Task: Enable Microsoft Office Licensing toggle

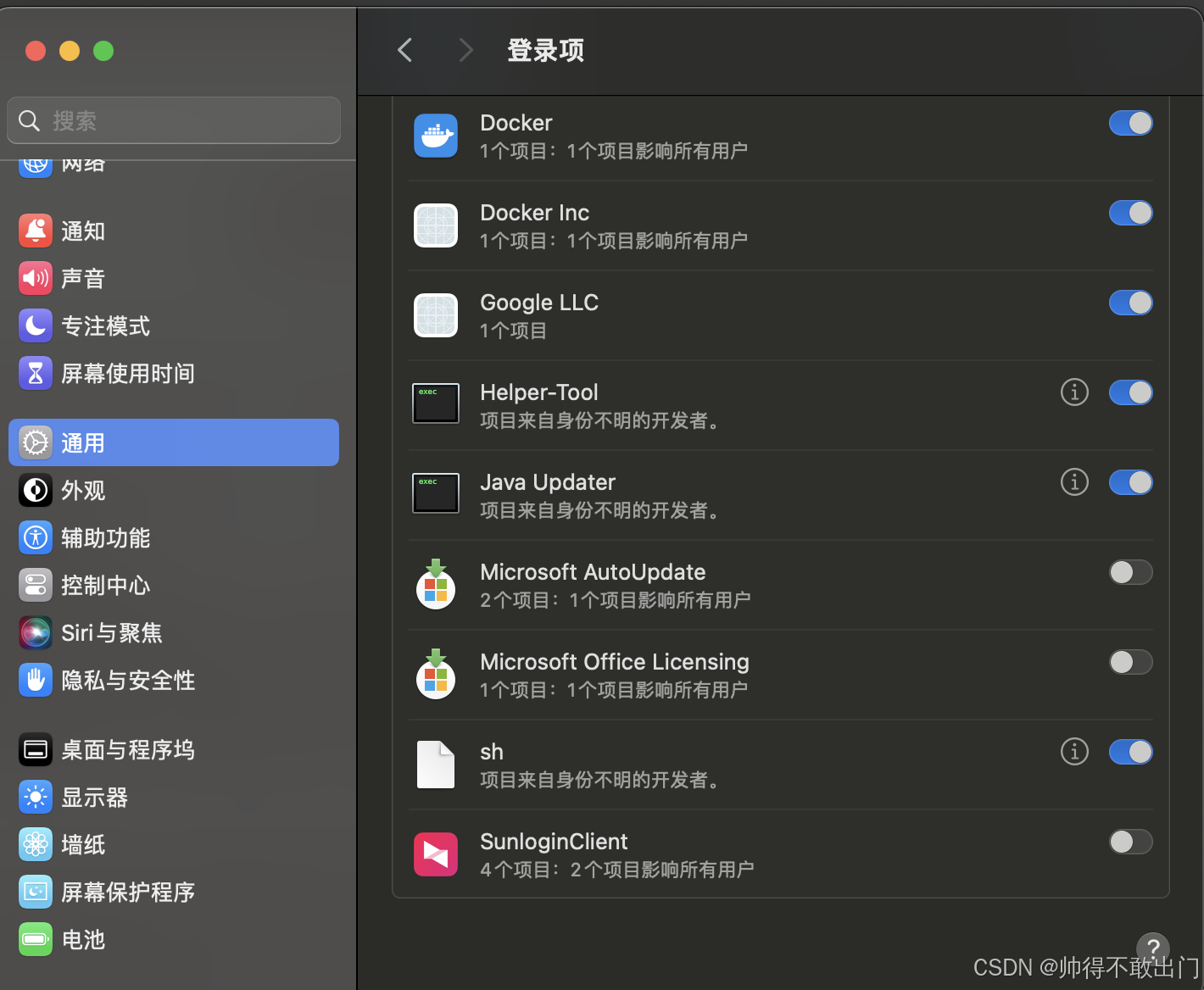Action: coord(1131,662)
